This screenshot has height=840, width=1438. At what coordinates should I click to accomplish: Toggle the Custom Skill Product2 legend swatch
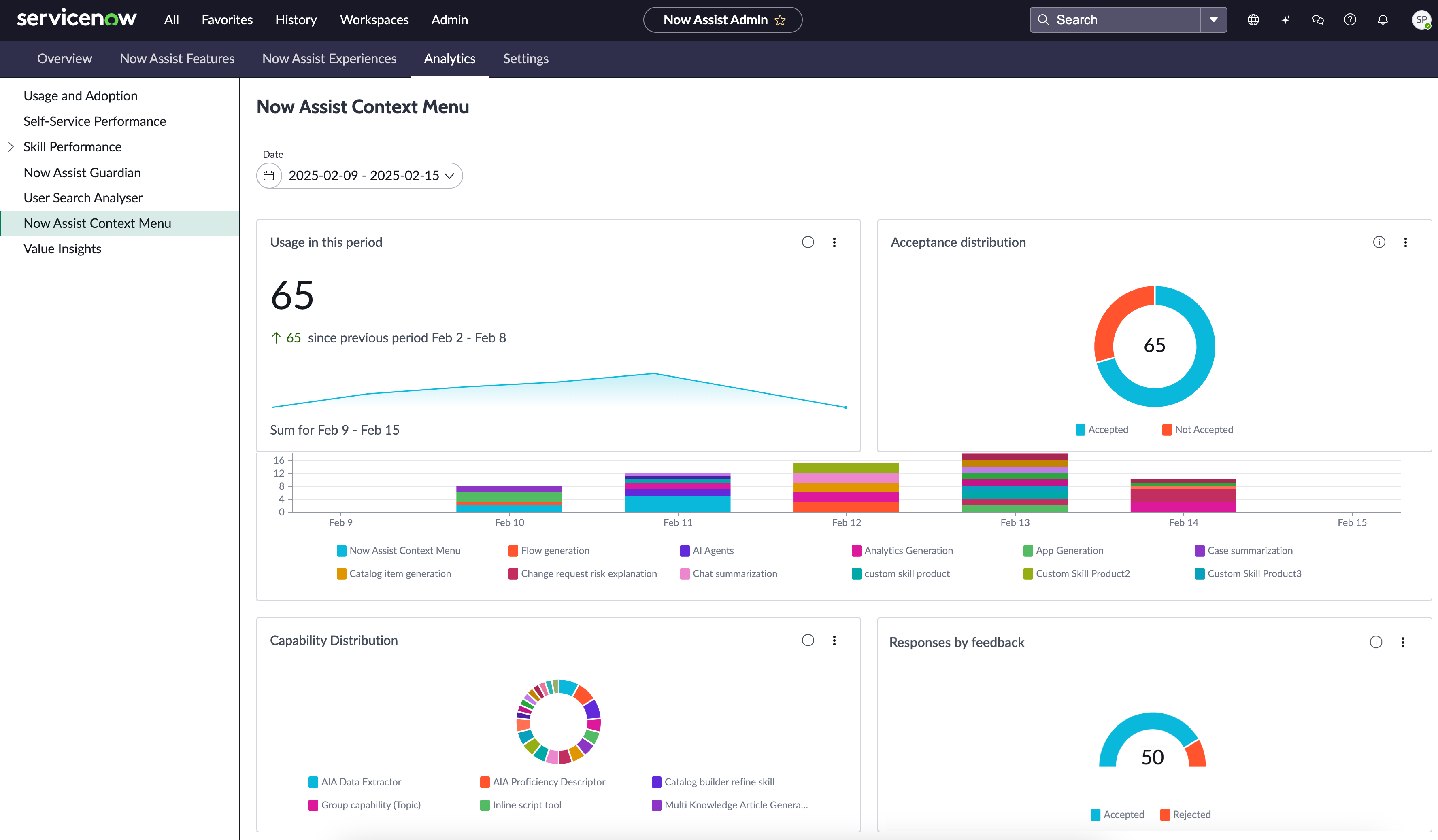coord(1028,574)
